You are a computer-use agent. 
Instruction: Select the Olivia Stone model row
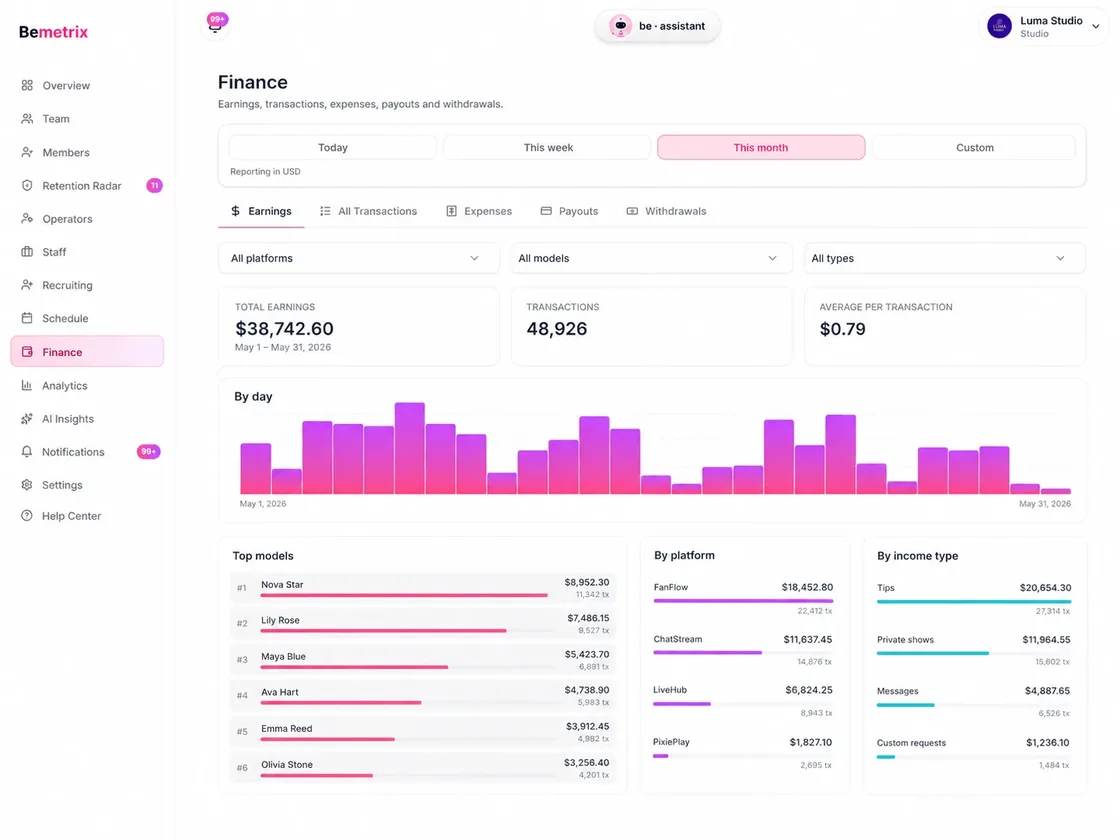(423, 767)
